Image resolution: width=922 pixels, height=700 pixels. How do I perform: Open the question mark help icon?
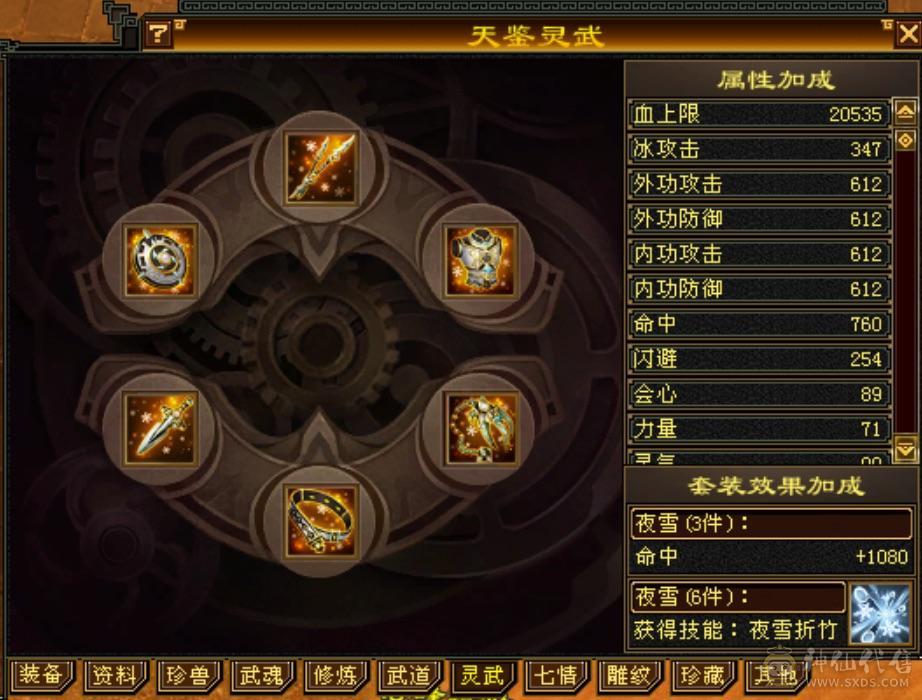click(157, 34)
